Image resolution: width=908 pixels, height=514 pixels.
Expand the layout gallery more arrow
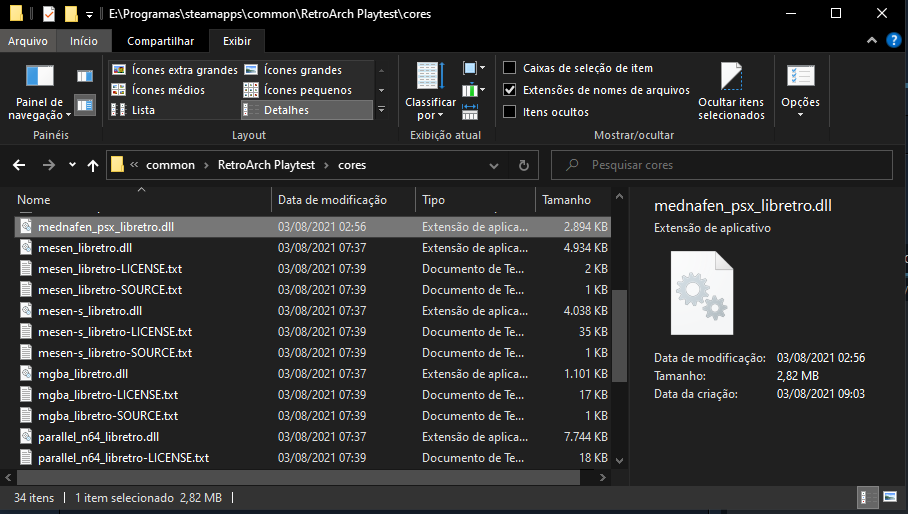click(x=382, y=109)
